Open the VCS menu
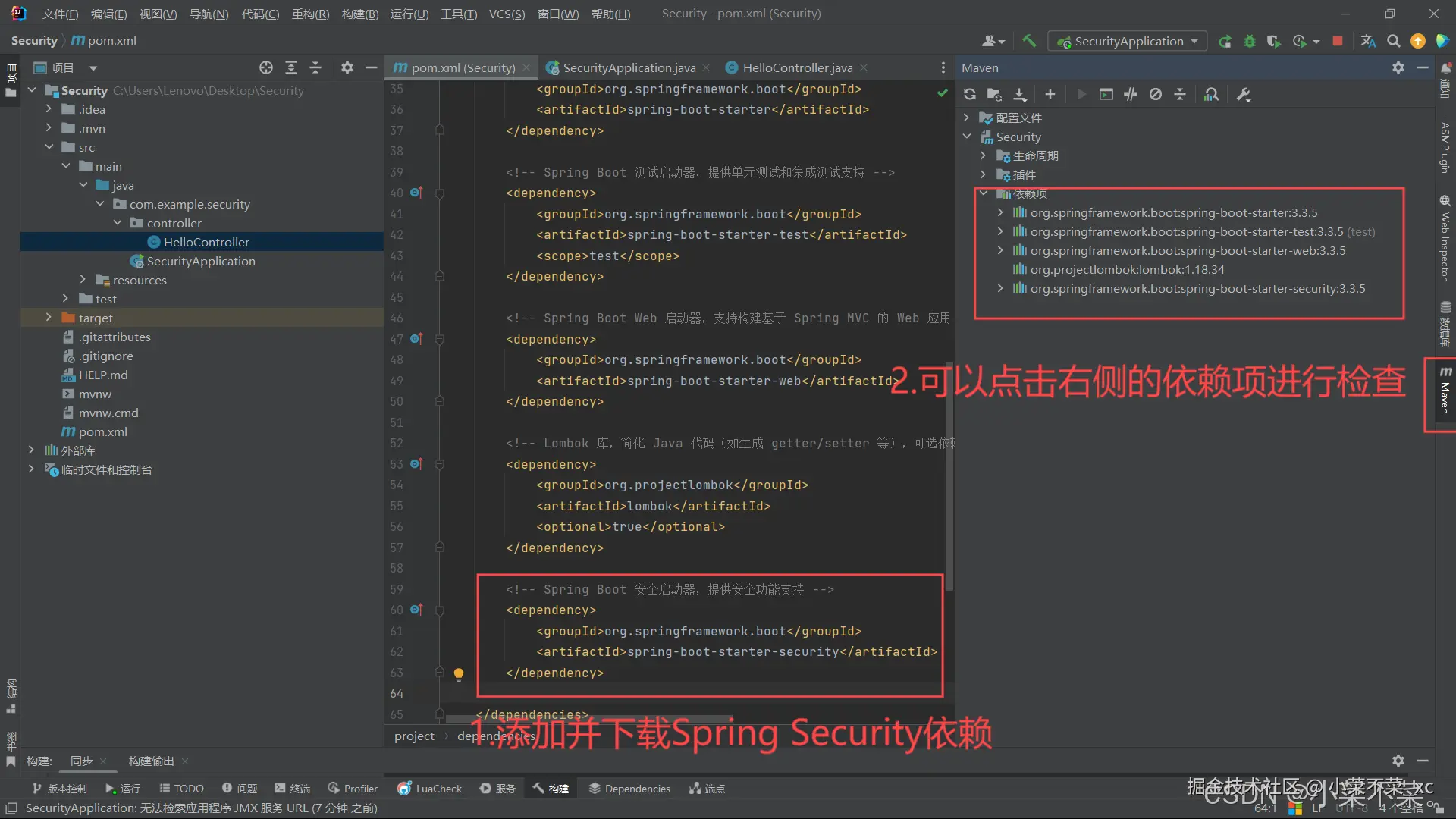 506,14
